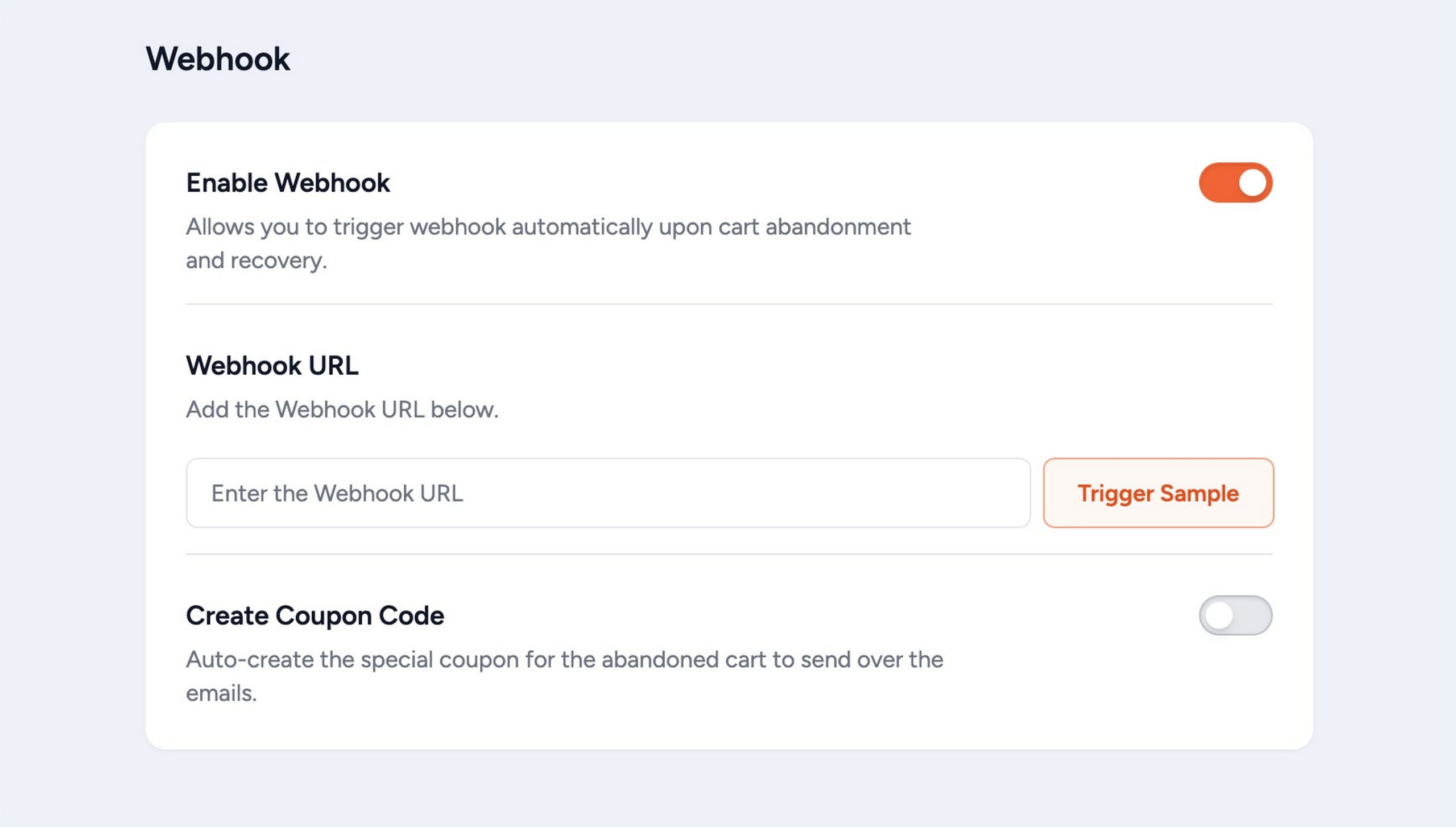1456x827 pixels.
Task: Click the Add the Webhook URL instruction
Action: pos(342,409)
